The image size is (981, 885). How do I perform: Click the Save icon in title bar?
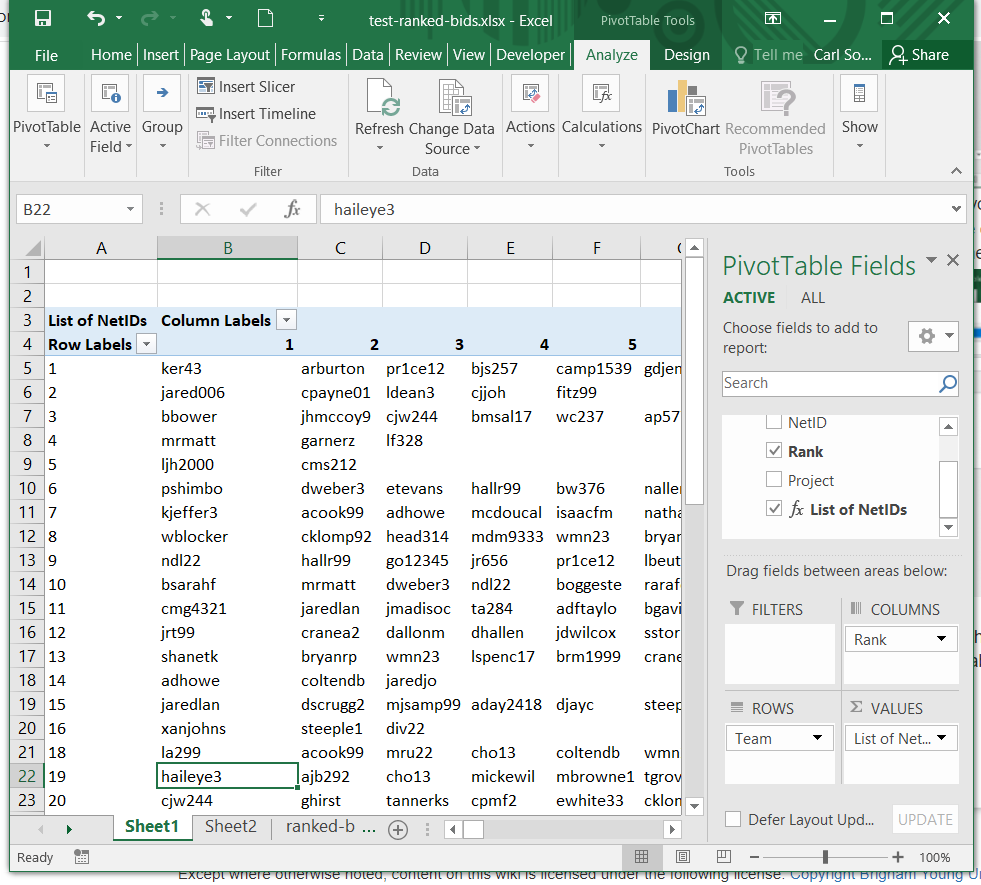(43, 19)
